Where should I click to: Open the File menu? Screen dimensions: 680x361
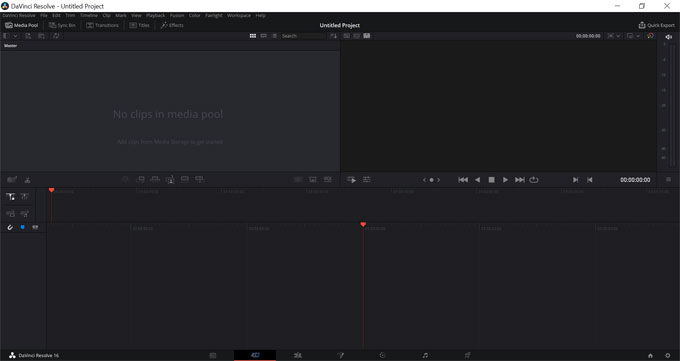tap(44, 15)
